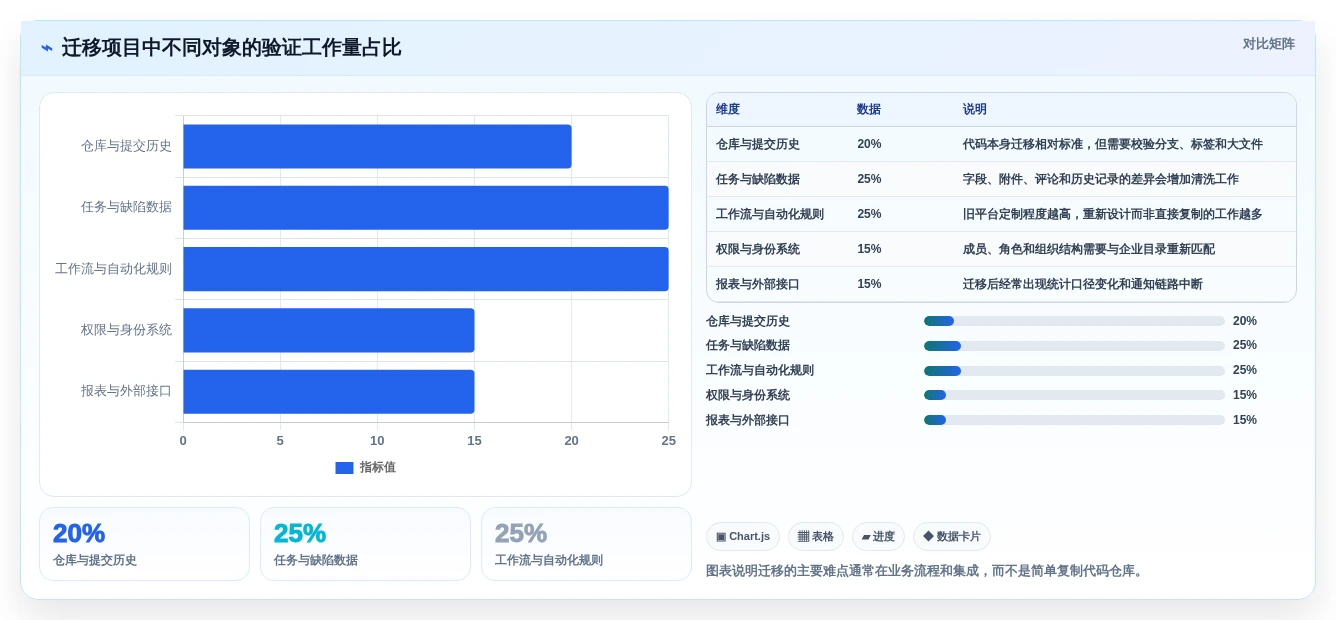Click the 权限与身份系统 progress bar
The width and height of the screenshot is (1336, 620).
click(1074, 395)
